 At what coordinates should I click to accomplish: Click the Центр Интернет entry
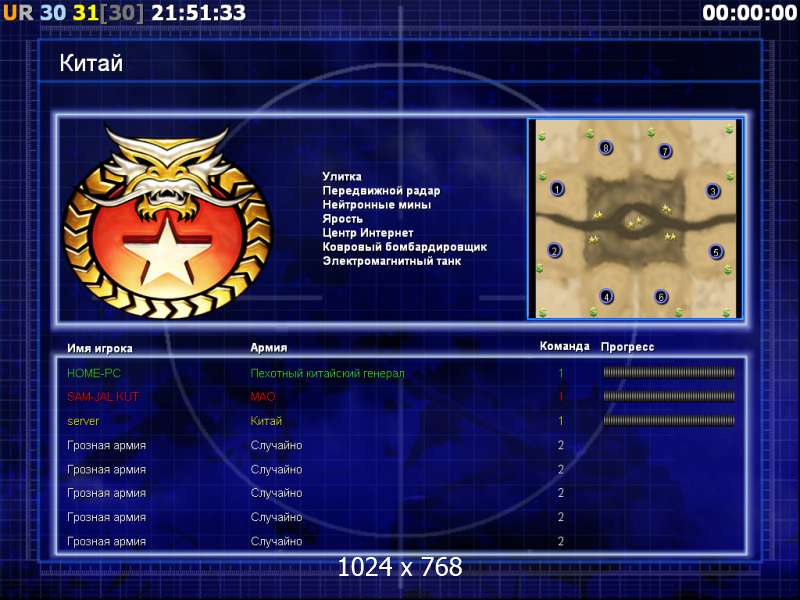point(368,233)
